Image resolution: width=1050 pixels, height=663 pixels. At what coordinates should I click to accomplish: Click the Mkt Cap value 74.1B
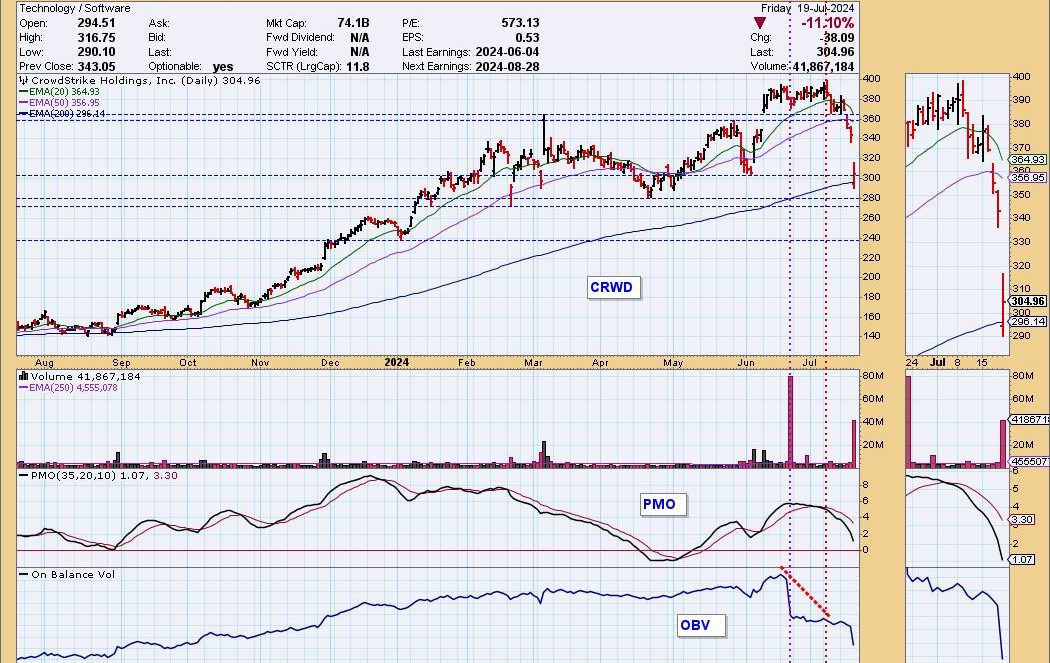(352, 23)
